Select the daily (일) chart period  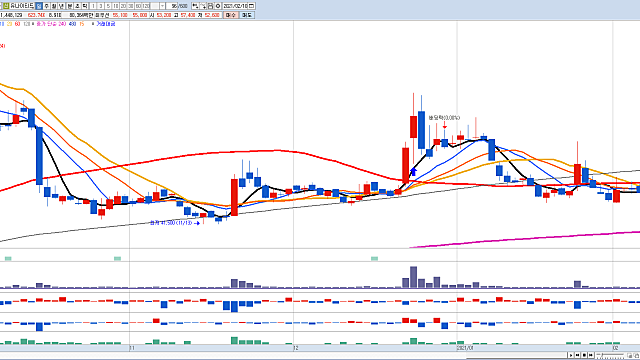(x=39, y=6)
